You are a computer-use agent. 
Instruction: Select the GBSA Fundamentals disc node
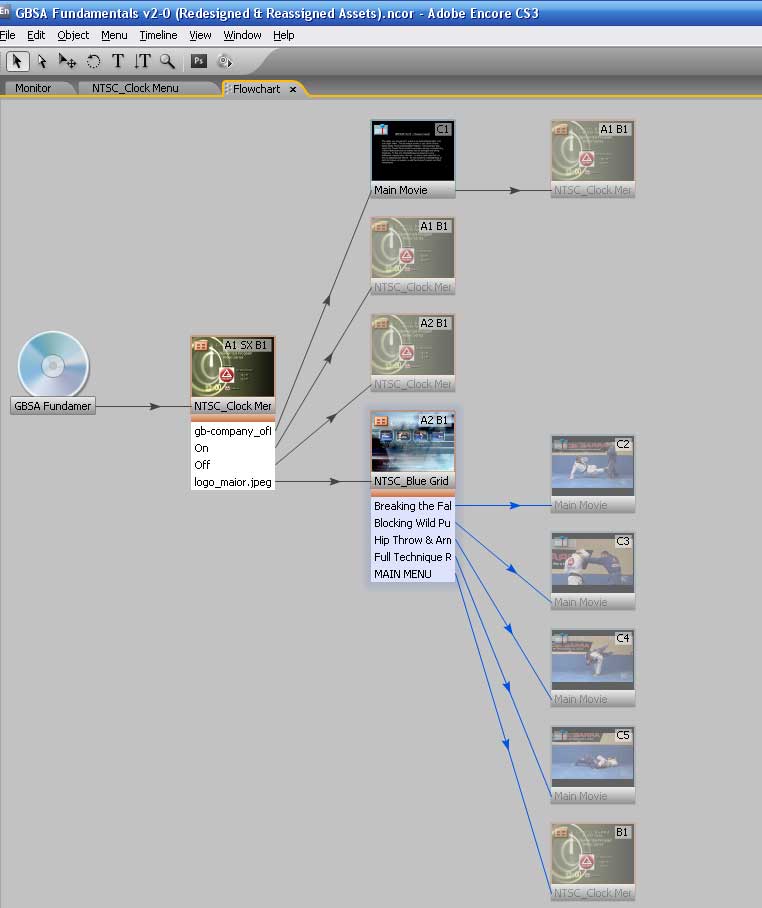[53, 372]
